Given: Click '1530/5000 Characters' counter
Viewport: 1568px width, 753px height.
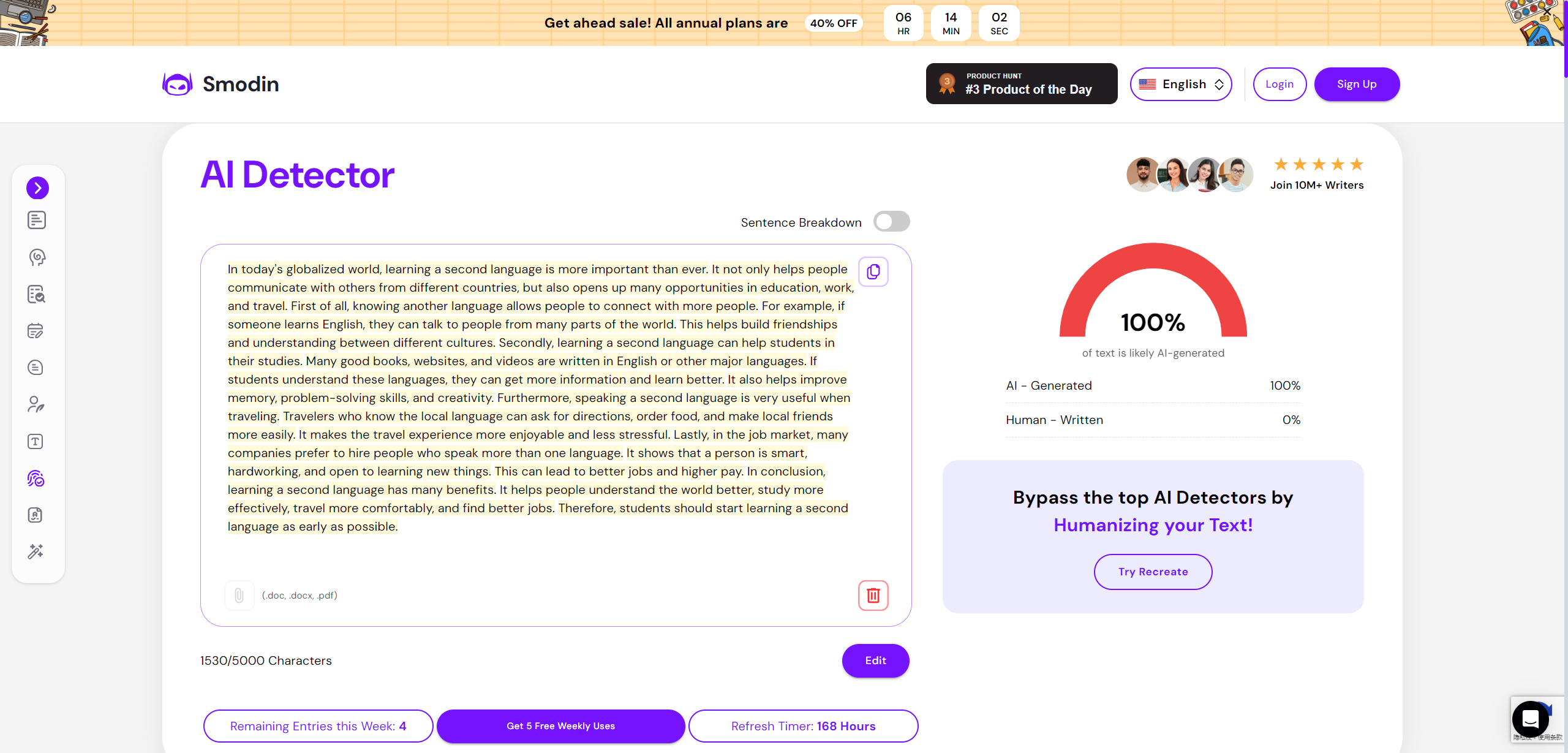Looking at the screenshot, I should 266,660.
